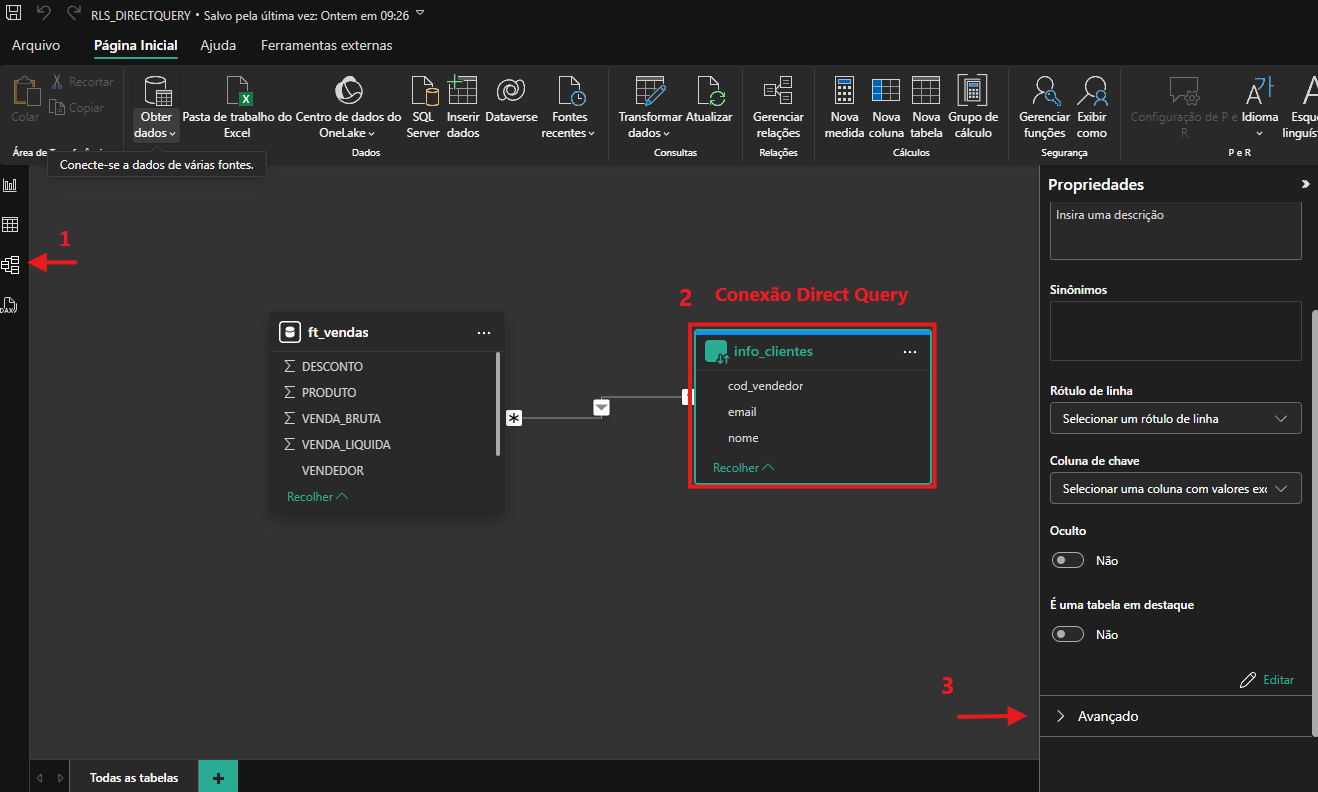Switch to model view in left sidebar
The width and height of the screenshot is (1318, 792).
[x=11, y=265]
